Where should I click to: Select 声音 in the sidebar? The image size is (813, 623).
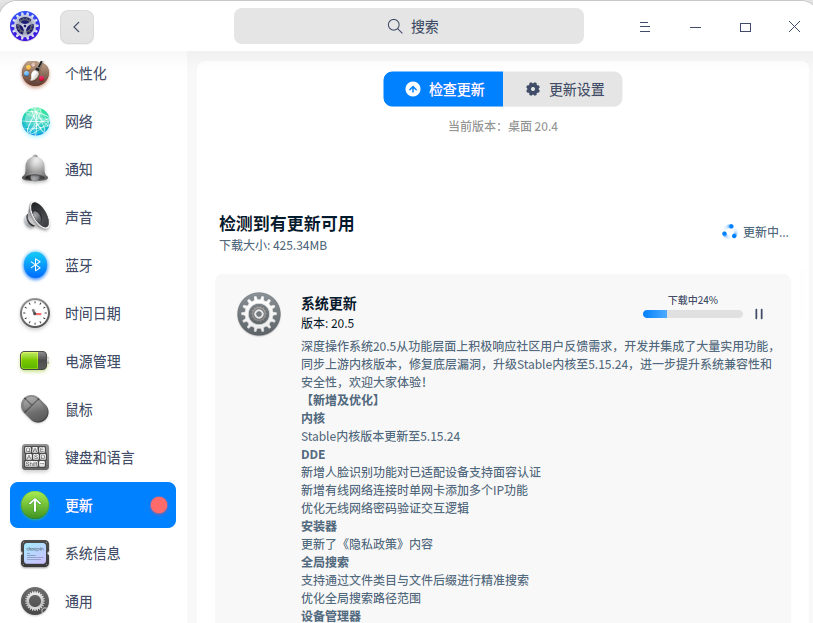pos(93,217)
